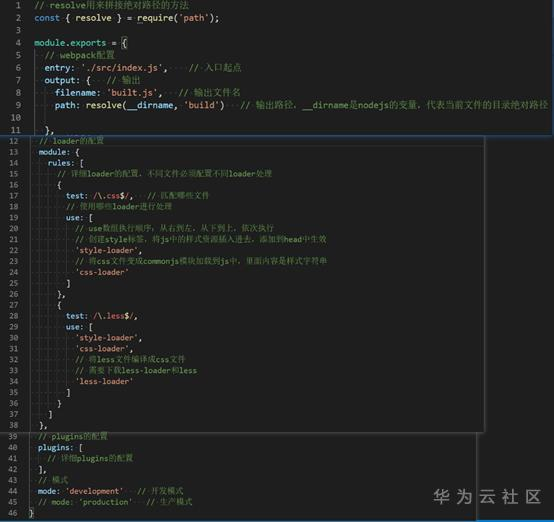Screen dimensions: 554x522
Task: Click line number 27 in the gutter
Action: (14, 305)
